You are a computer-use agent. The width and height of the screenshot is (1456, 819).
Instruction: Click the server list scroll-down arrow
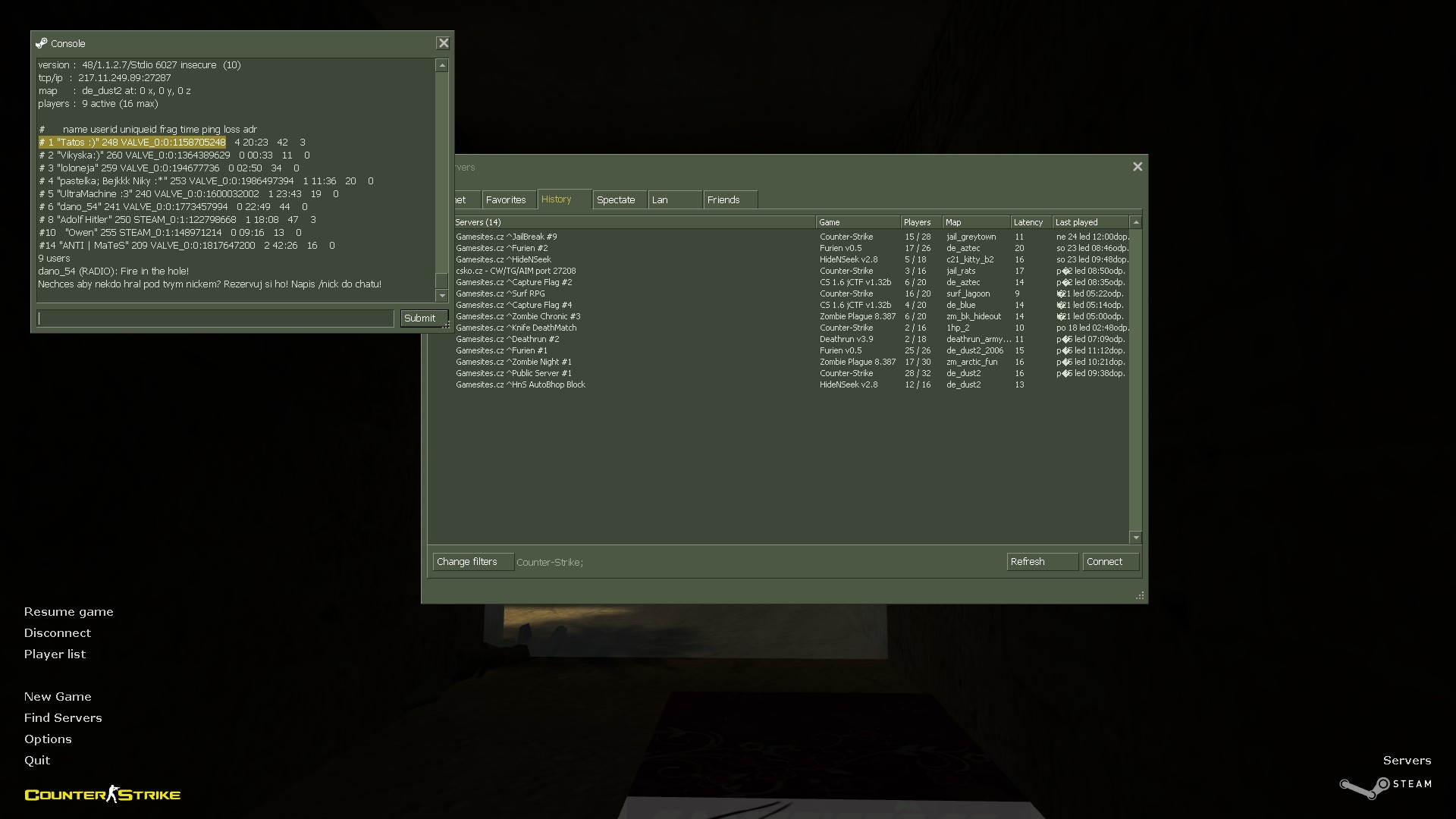click(x=1136, y=538)
